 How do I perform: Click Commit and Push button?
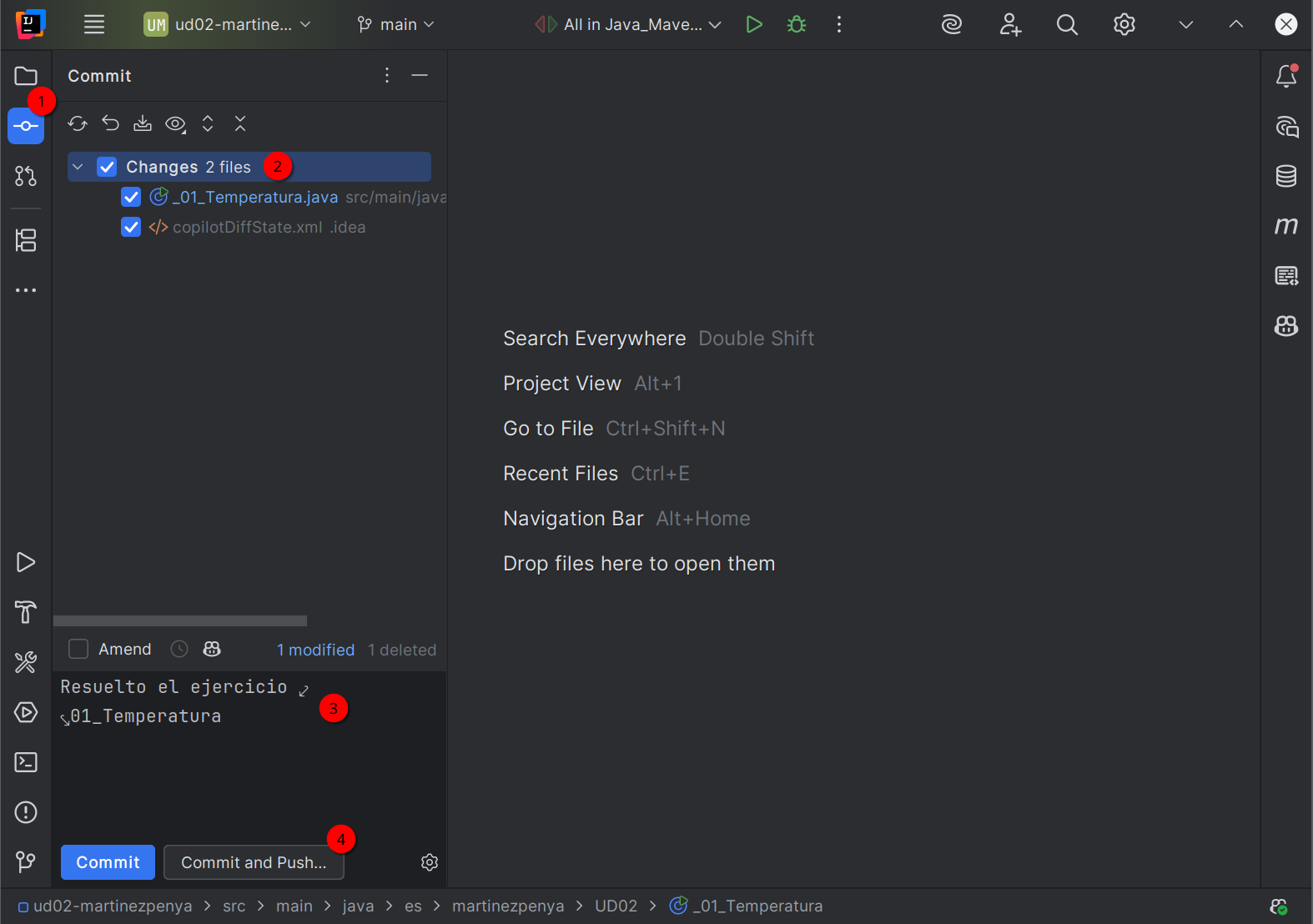[254, 862]
